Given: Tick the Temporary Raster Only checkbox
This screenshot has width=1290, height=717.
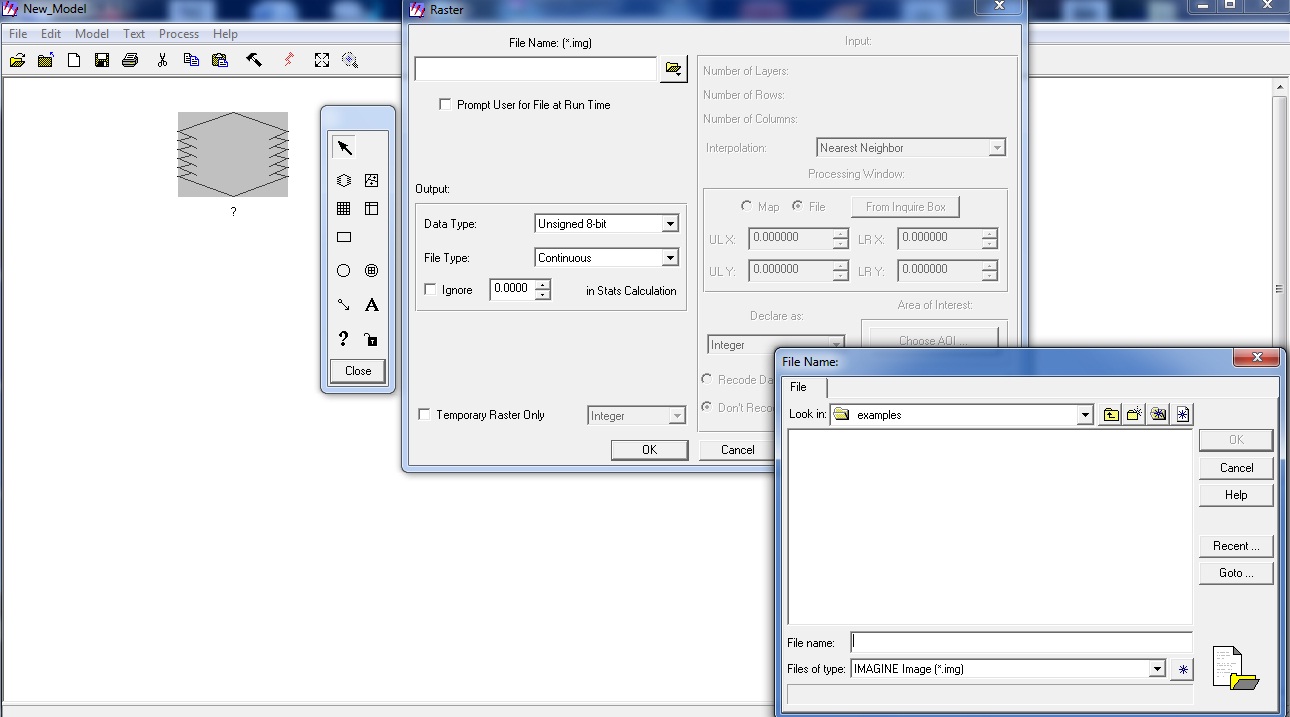Looking at the screenshot, I should [x=424, y=414].
